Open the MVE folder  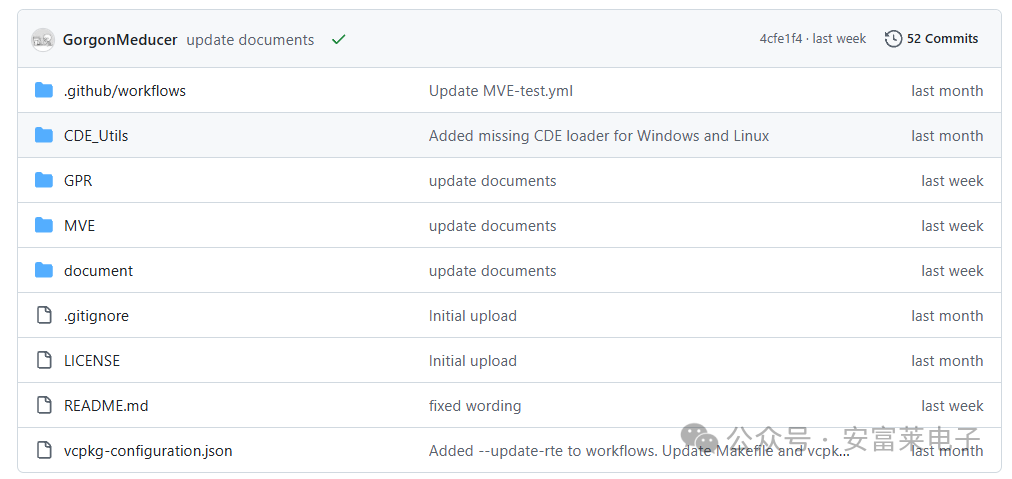pyautogui.click(x=79, y=226)
